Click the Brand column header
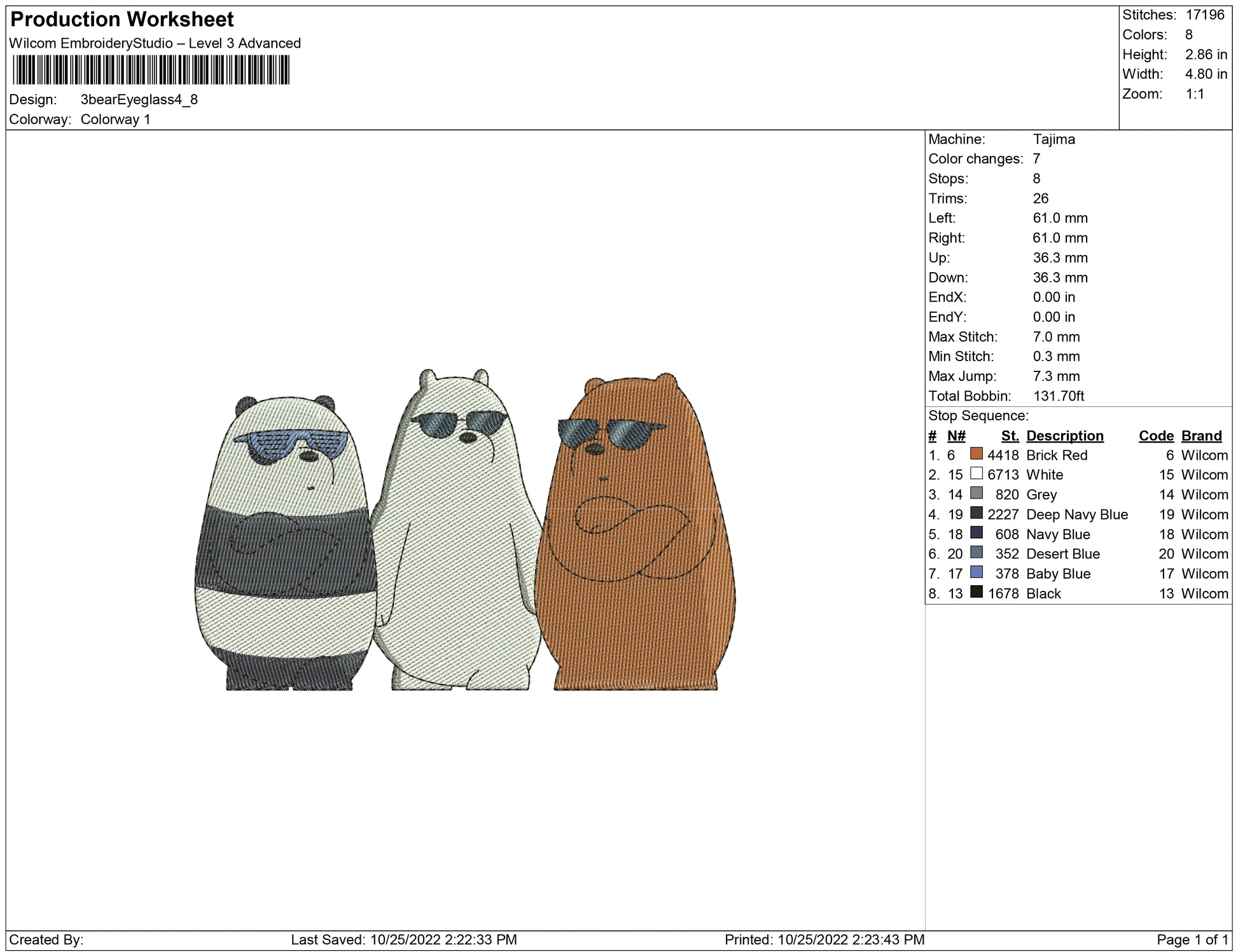1238x952 pixels. coord(1201,436)
